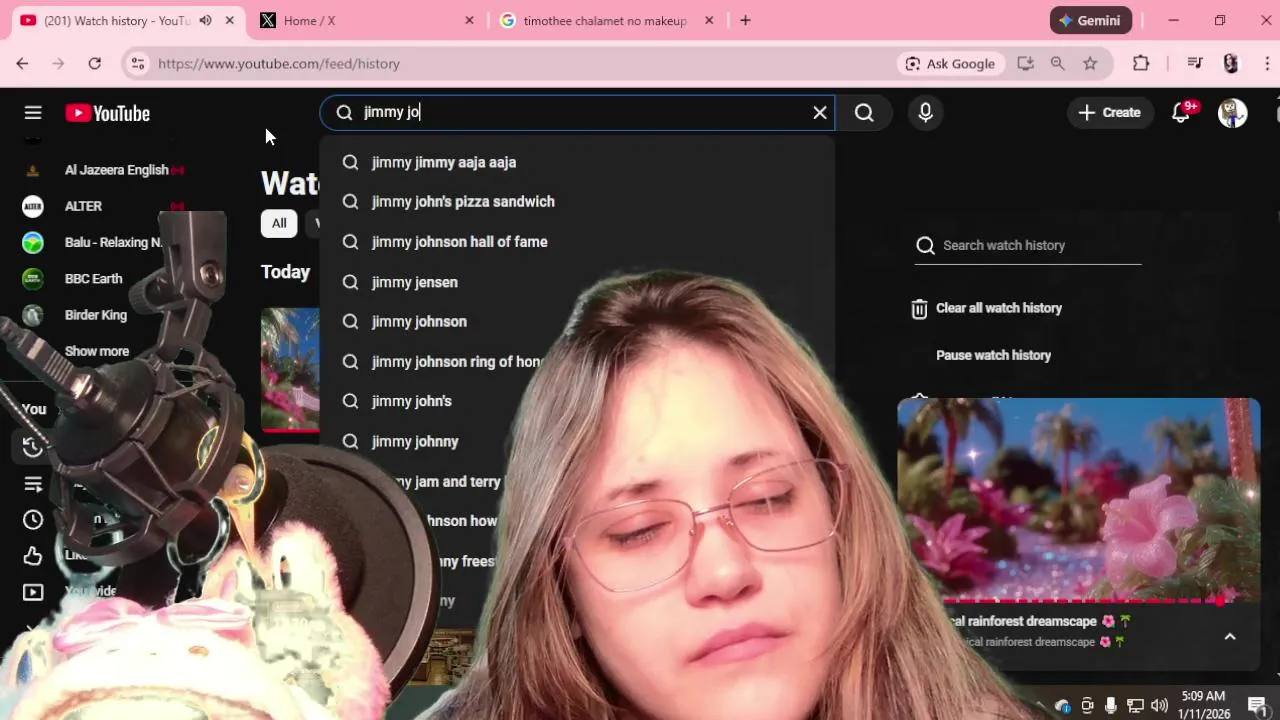The width and height of the screenshot is (1280, 720).
Task: Open Chrome profile avatar
Action: tap(1231, 63)
